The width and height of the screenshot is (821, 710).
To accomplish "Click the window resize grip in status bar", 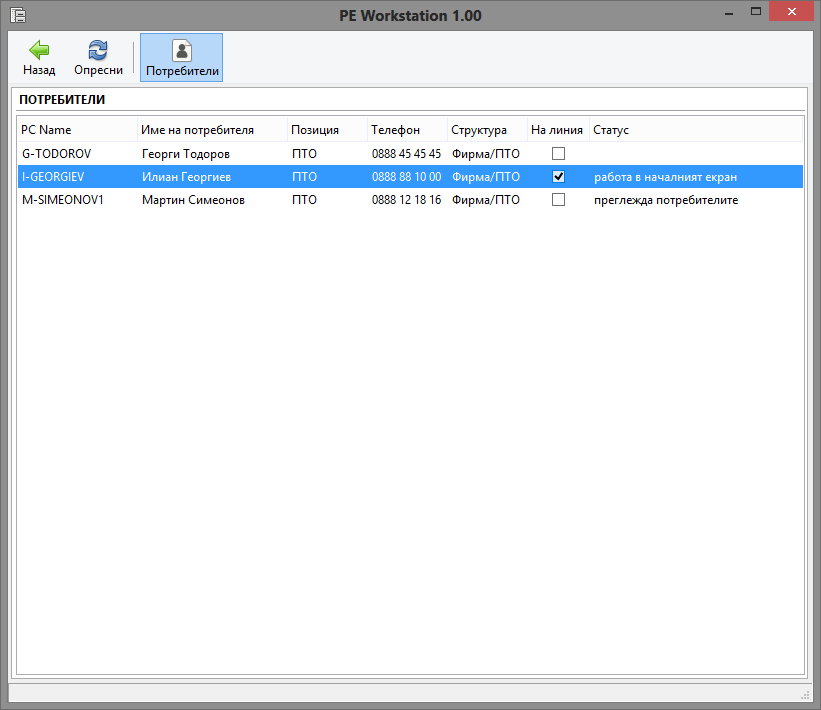I will [x=804, y=694].
